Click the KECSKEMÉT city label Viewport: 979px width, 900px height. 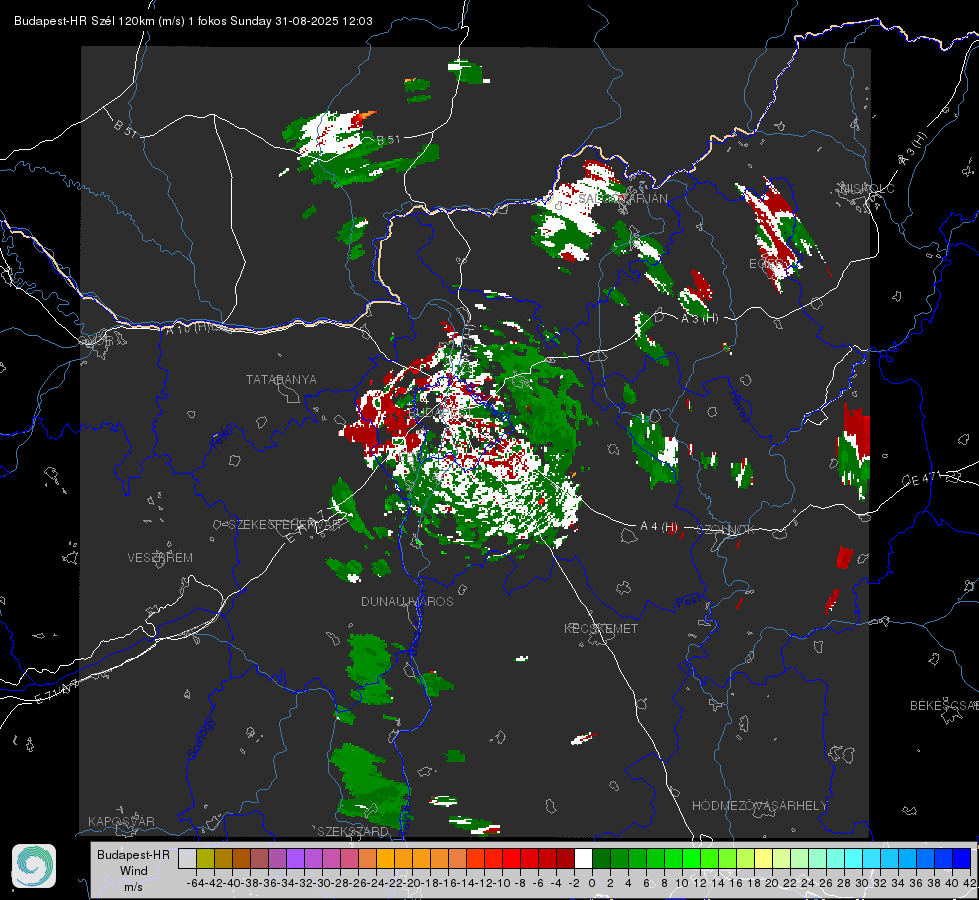point(601,628)
